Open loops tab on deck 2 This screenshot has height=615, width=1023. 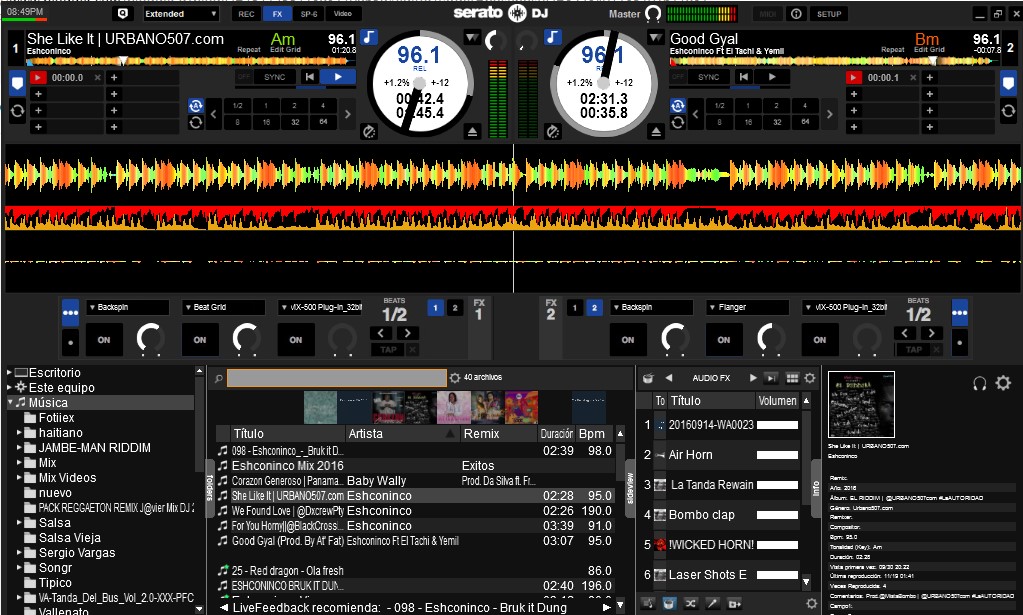coord(1008,111)
